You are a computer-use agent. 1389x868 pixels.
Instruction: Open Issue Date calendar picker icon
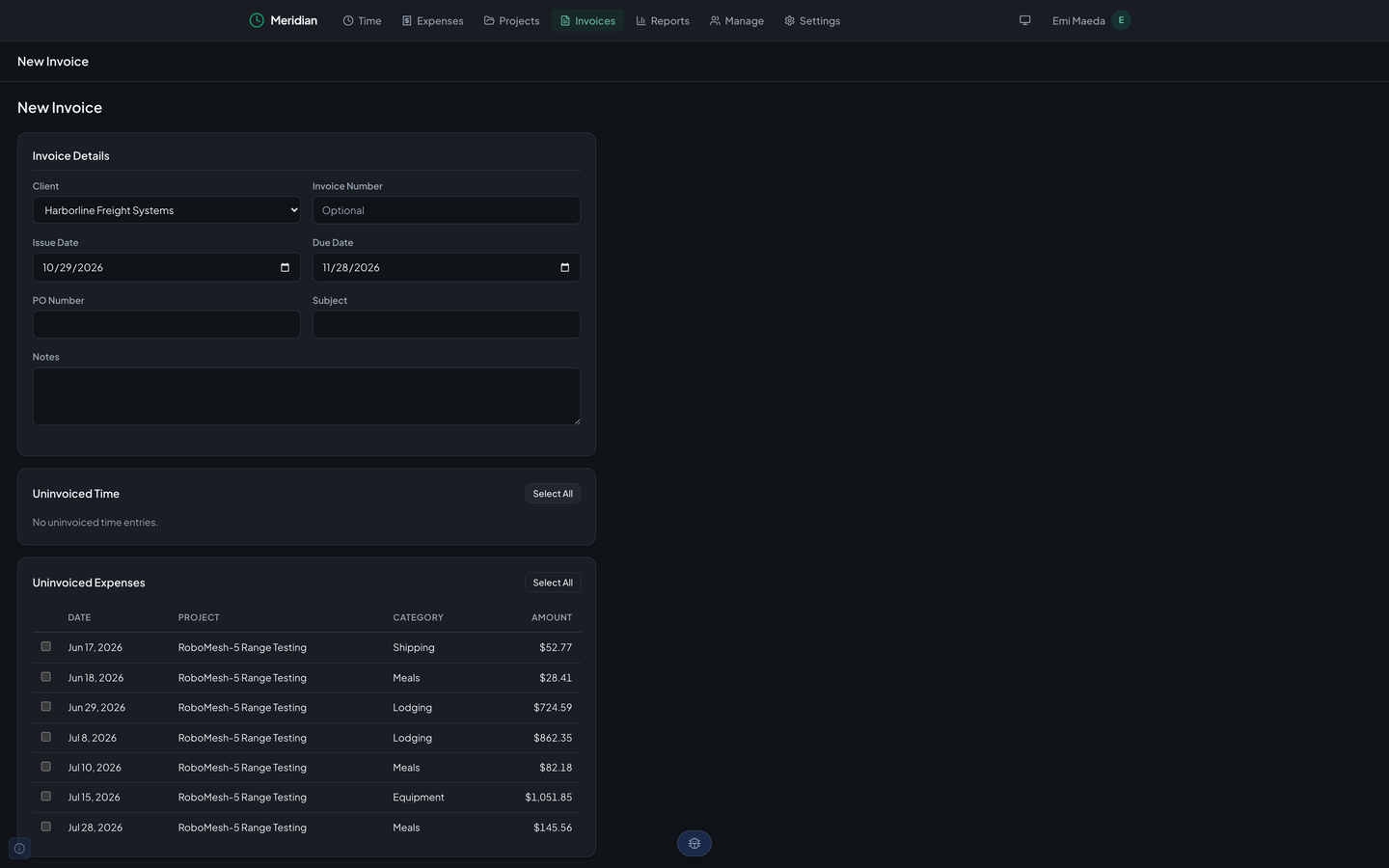click(x=285, y=267)
